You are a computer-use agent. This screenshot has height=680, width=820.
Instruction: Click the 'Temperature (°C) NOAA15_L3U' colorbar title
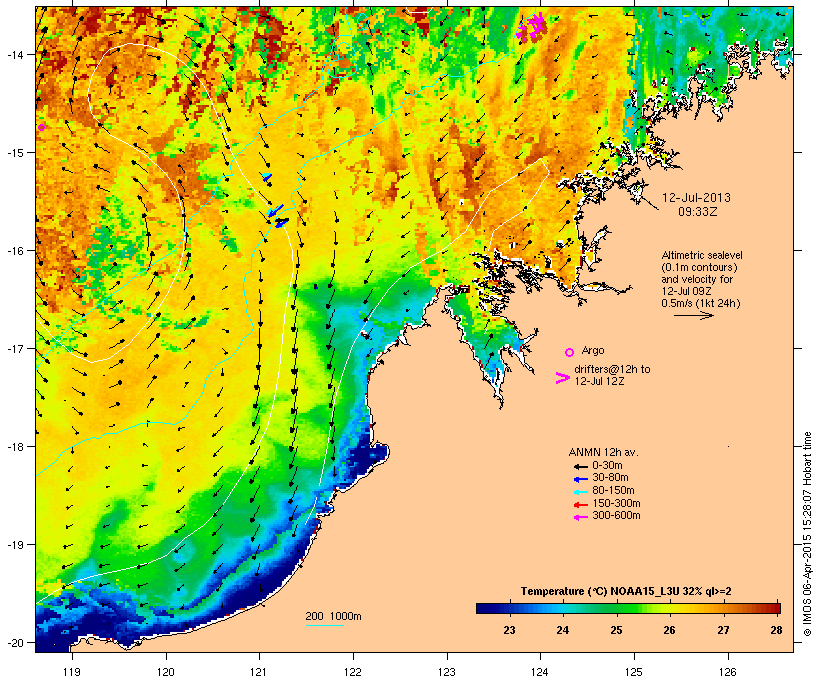click(x=600, y=592)
